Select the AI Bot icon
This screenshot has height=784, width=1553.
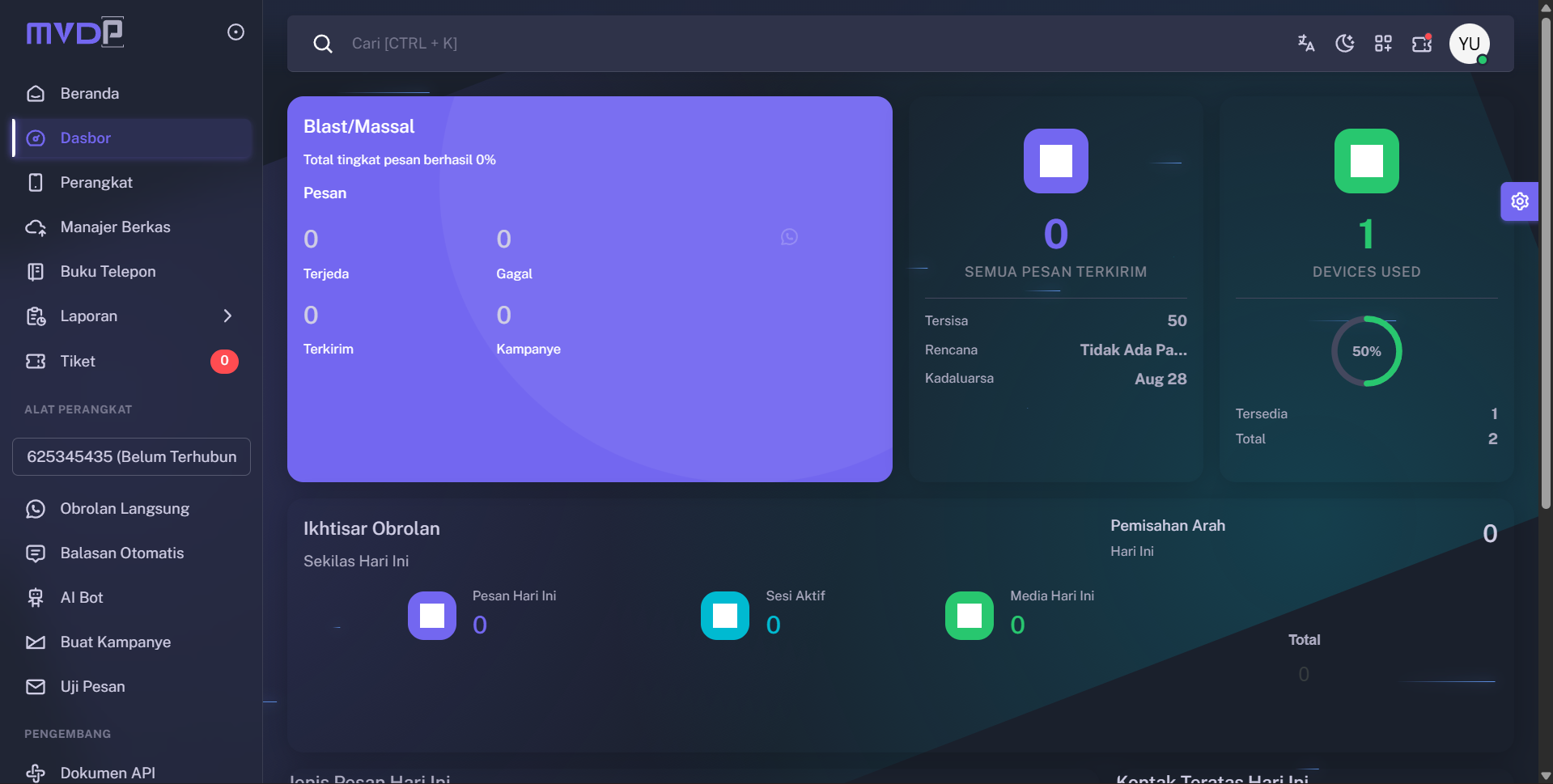point(36,598)
